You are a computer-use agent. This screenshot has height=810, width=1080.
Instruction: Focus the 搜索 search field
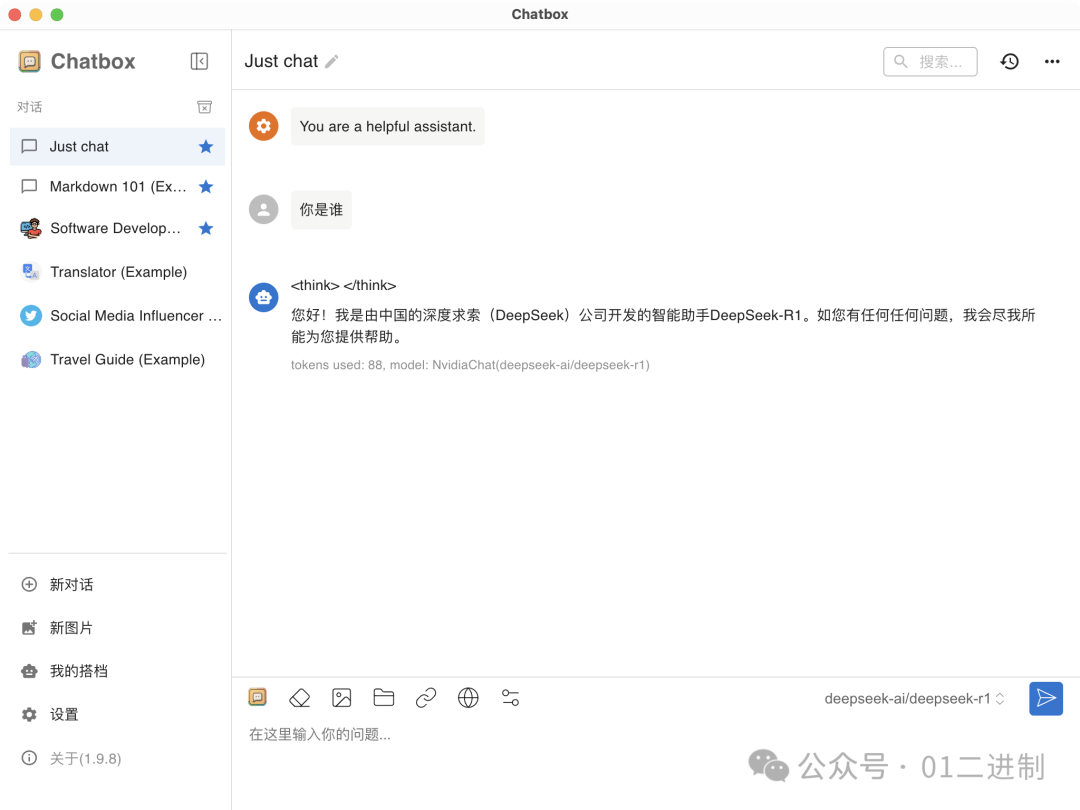pos(930,61)
